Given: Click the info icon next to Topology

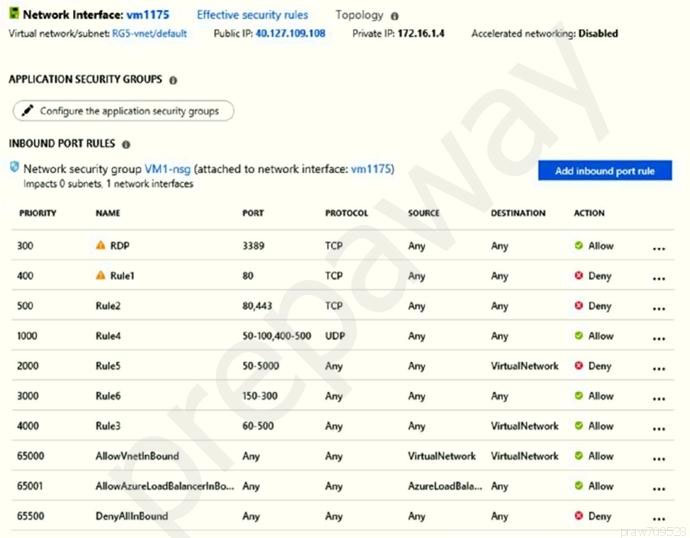Looking at the screenshot, I should pos(395,16).
